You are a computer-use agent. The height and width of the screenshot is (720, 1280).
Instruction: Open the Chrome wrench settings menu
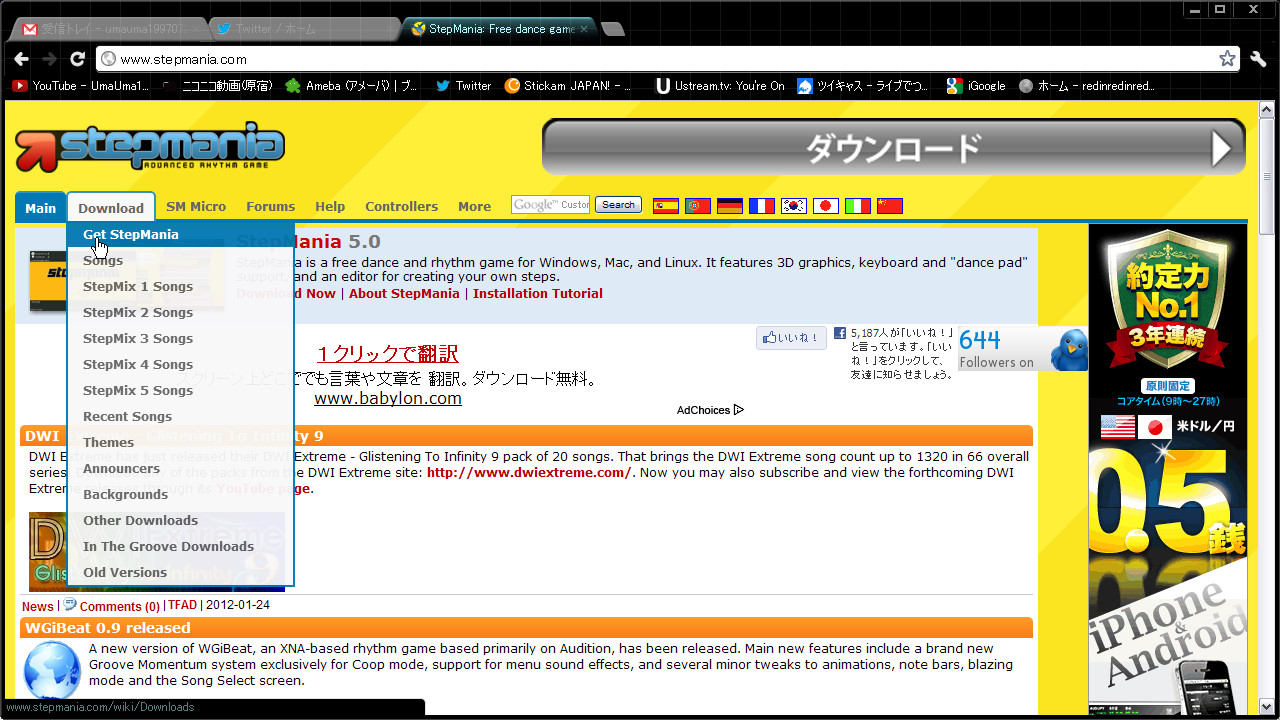pos(1258,59)
